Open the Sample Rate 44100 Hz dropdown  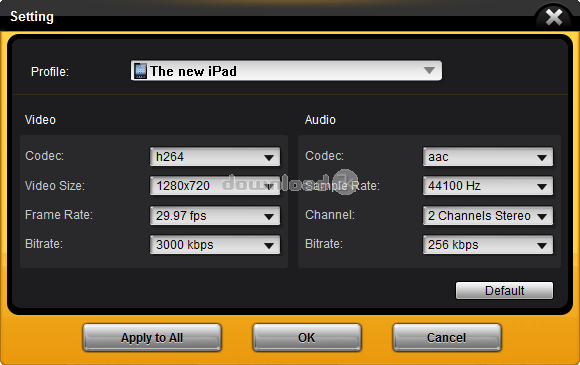pos(488,186)
